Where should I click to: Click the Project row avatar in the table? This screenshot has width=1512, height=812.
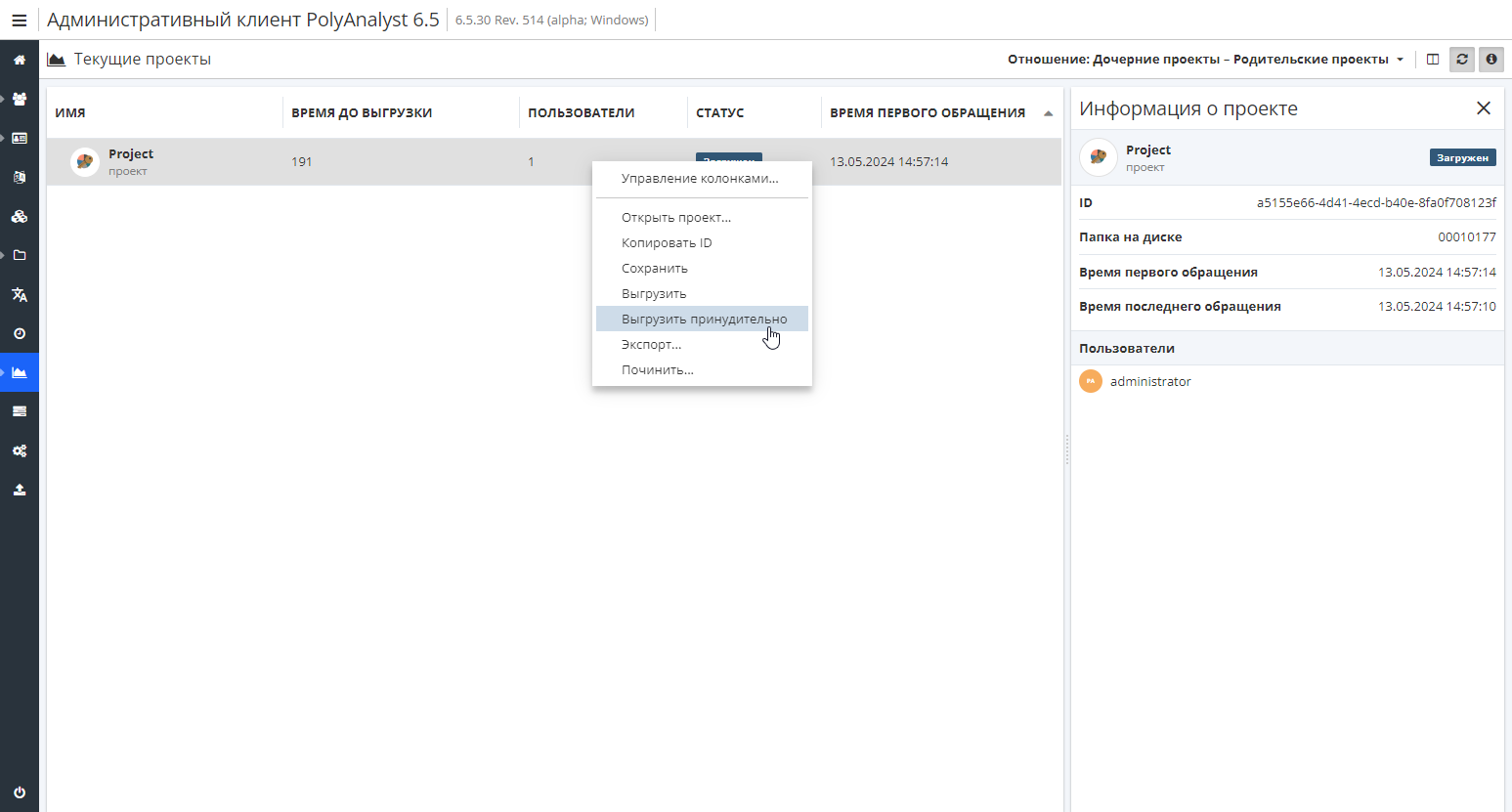click(x=85, y=161)
